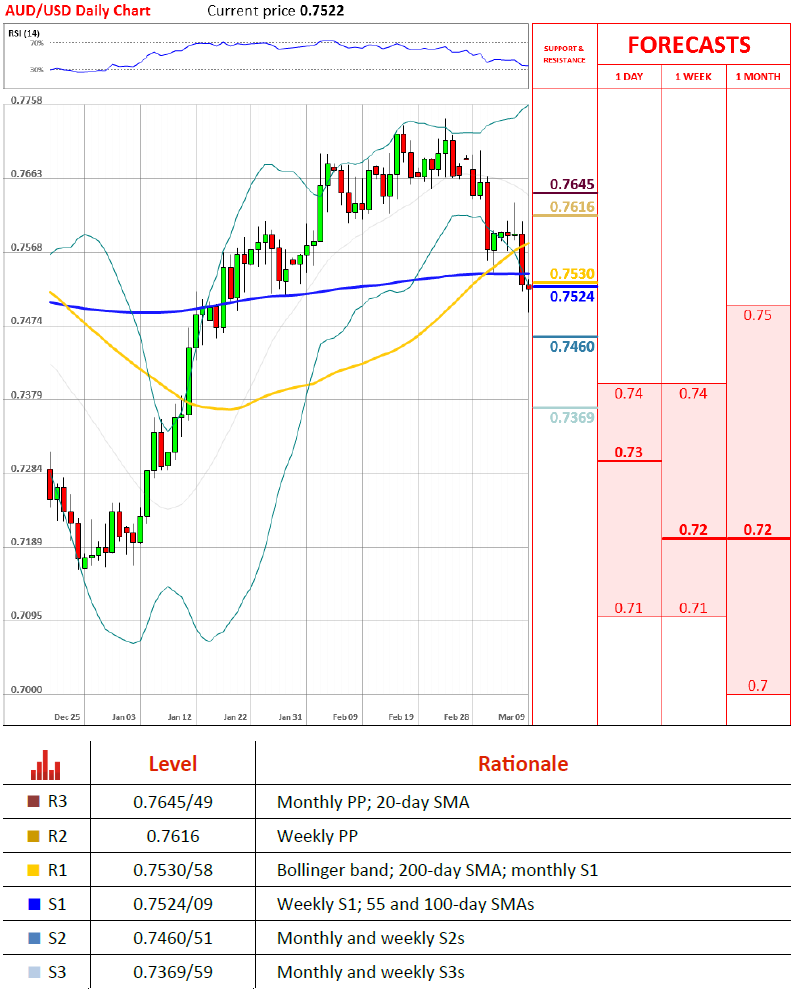Click the 0.7474 price axis label

[26, 320]
